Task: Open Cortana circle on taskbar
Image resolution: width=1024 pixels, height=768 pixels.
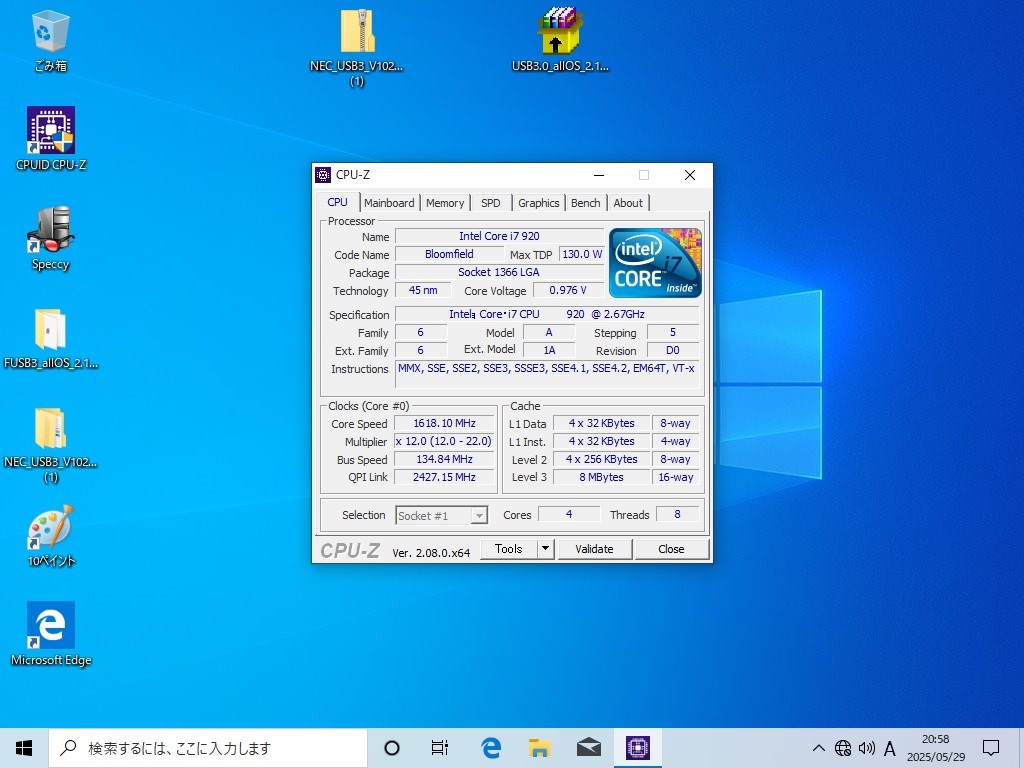Action: click(x=392, y=748)
